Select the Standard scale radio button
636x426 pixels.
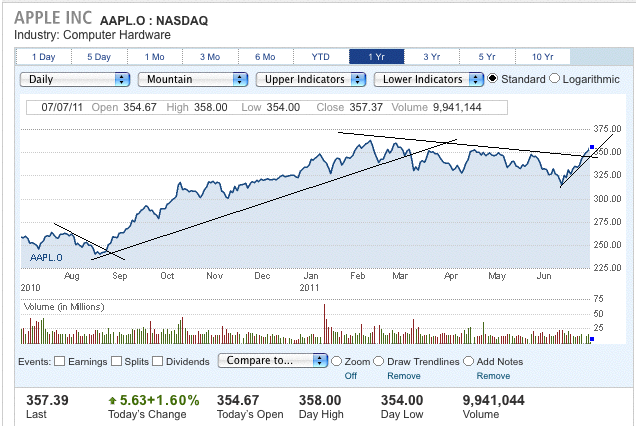[492, 78]
